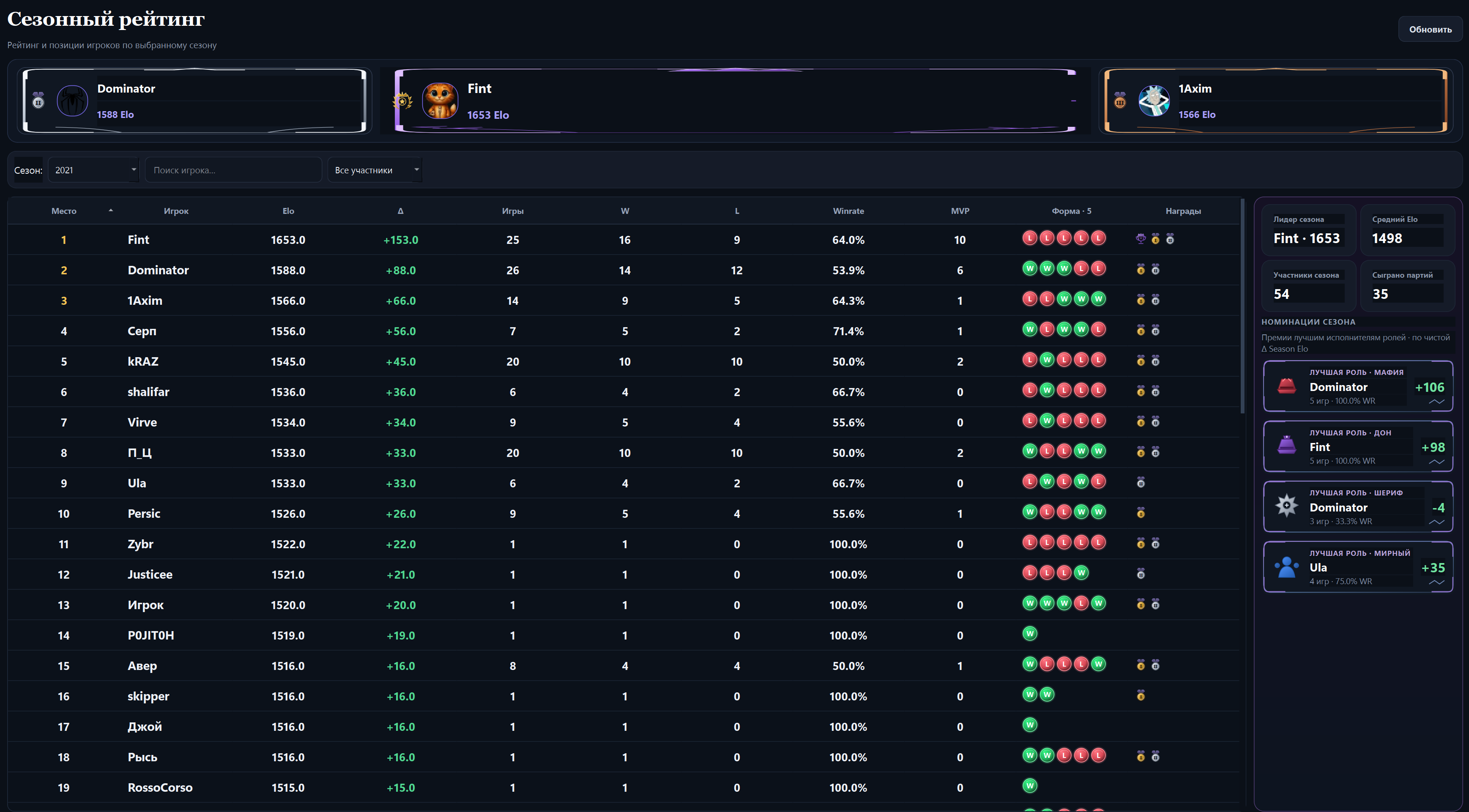
Task: Click the trend line icon under +35
Action: point(1436,582)
